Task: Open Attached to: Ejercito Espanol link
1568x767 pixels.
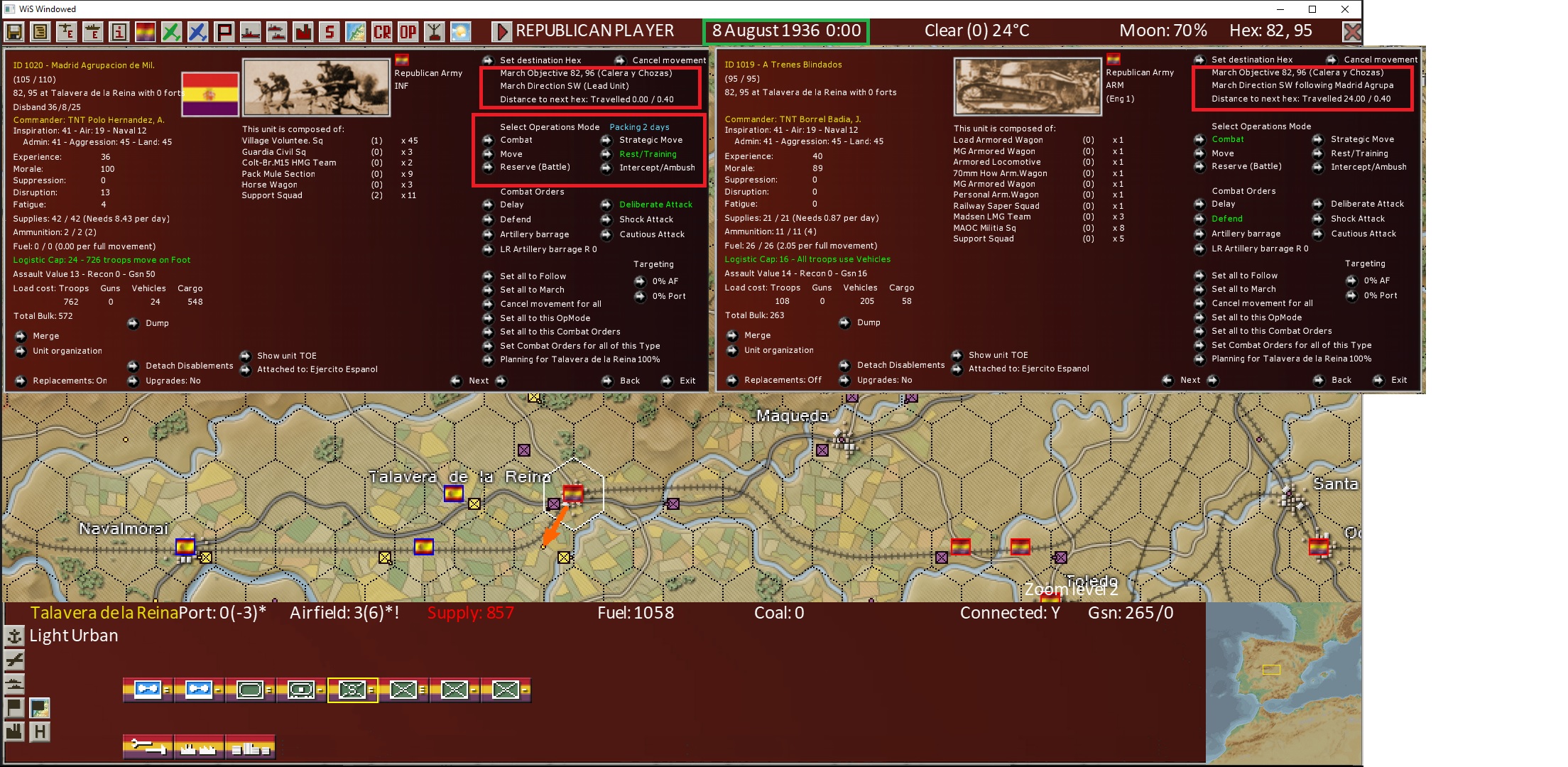Action: point(312,369)
